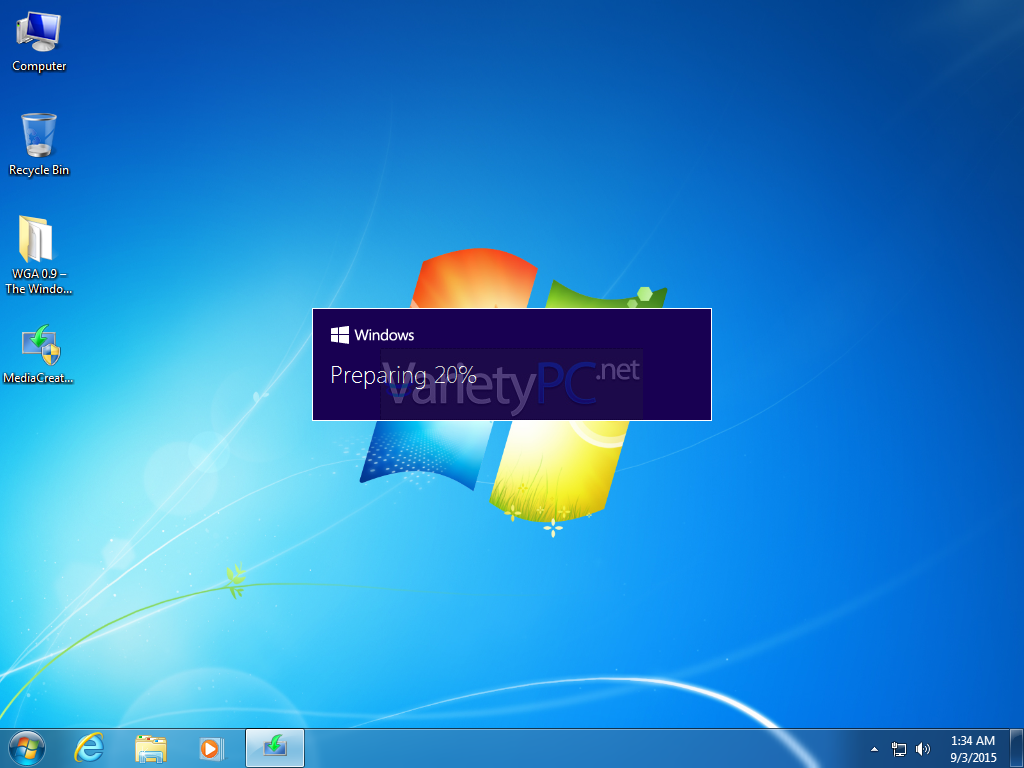
Task: Show hidden system tray icons
Action: 874,749
